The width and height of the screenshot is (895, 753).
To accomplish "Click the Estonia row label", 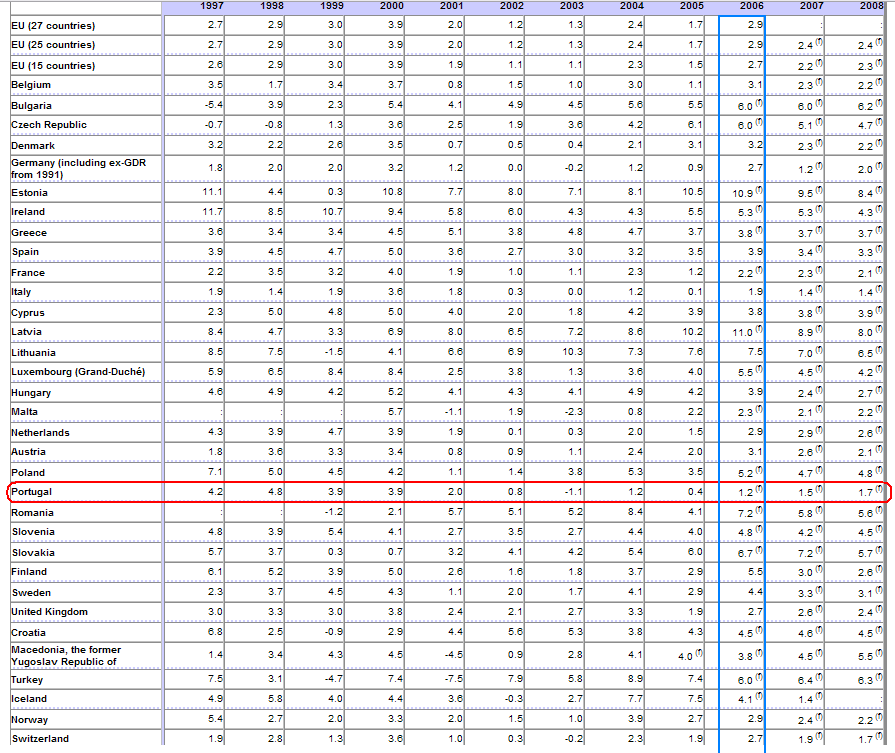I will coord(29,193).
